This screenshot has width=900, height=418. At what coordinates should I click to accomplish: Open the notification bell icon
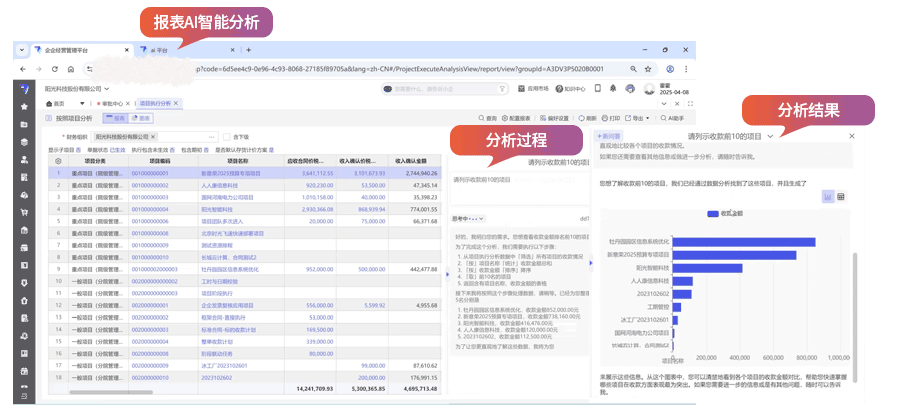(x=610, y=88)
